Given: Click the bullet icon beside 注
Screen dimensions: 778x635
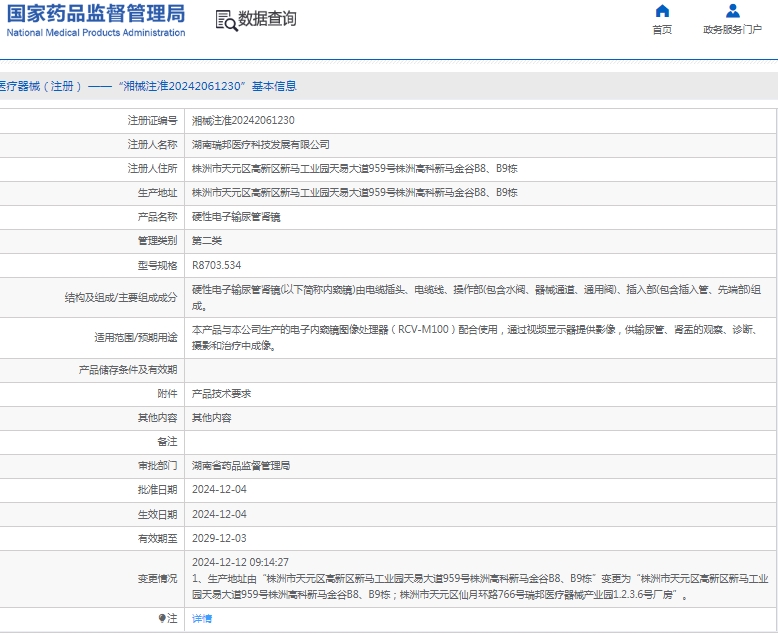Looking at the screenshot, I should [162, 618].
